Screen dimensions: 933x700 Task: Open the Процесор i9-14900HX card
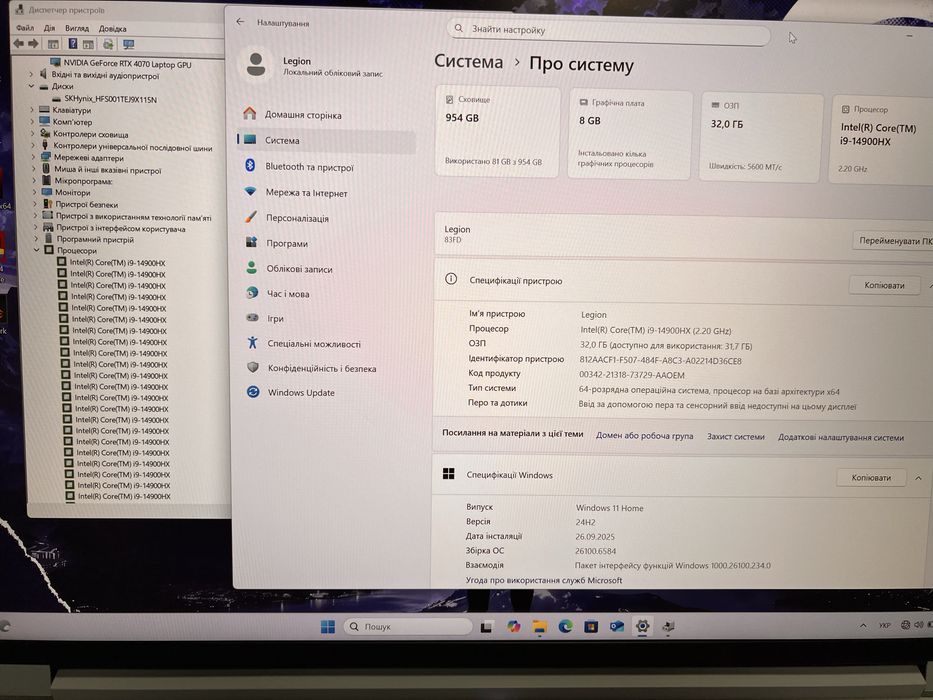click(x=882, y=140)
